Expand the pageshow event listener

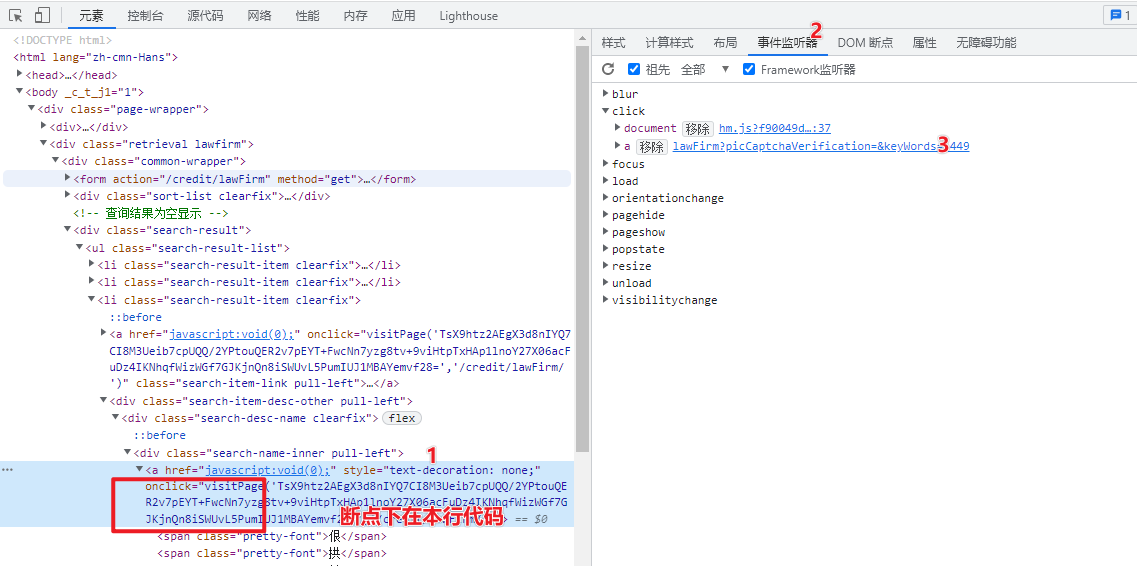tap(605, 232)
